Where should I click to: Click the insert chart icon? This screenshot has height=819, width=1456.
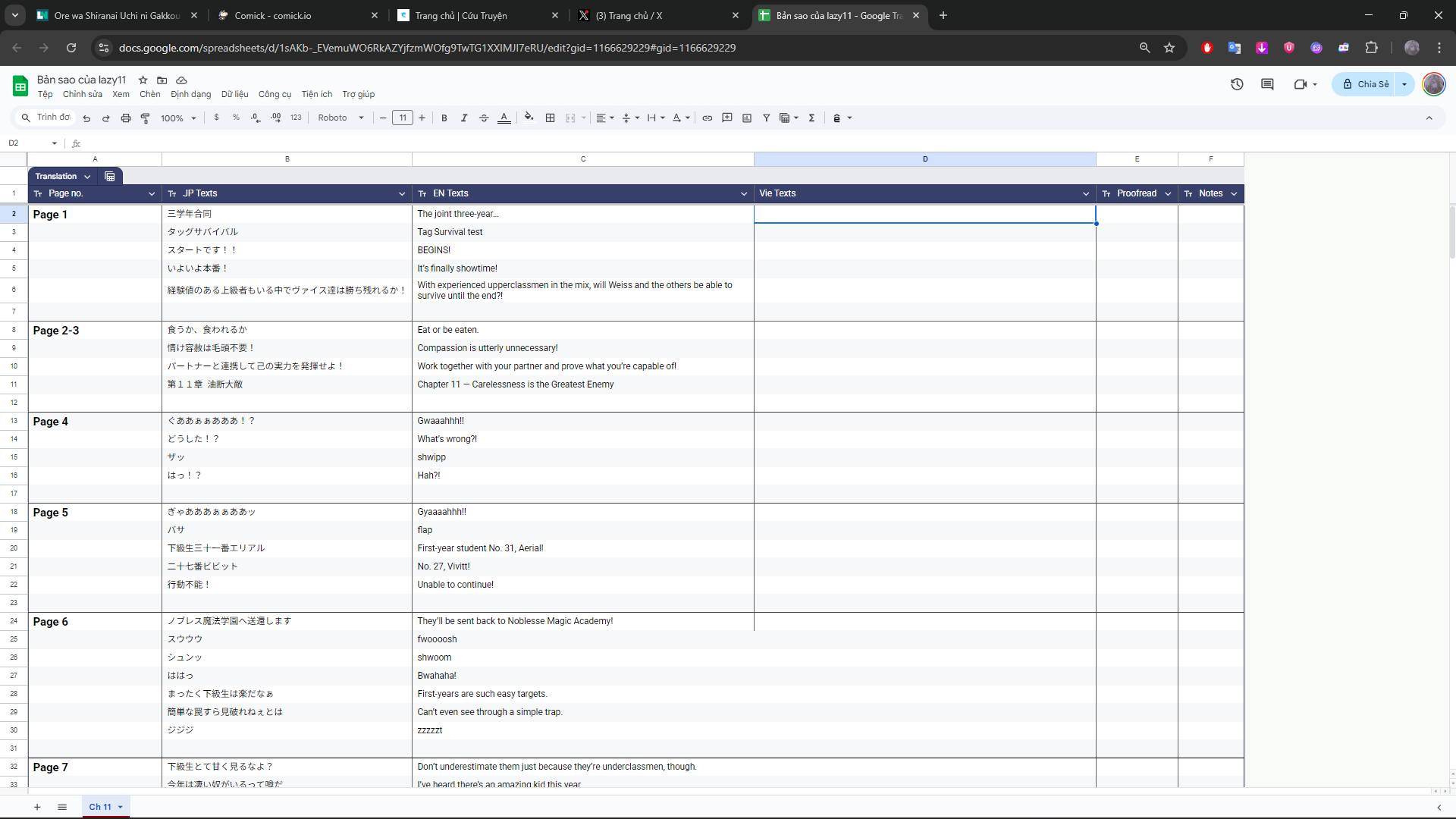click(747, 118)
